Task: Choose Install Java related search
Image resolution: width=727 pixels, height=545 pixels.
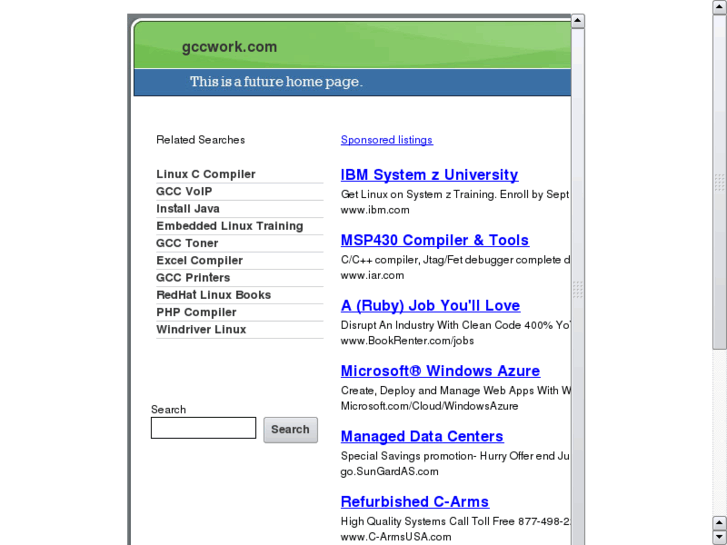Action: tap(188, 209)
